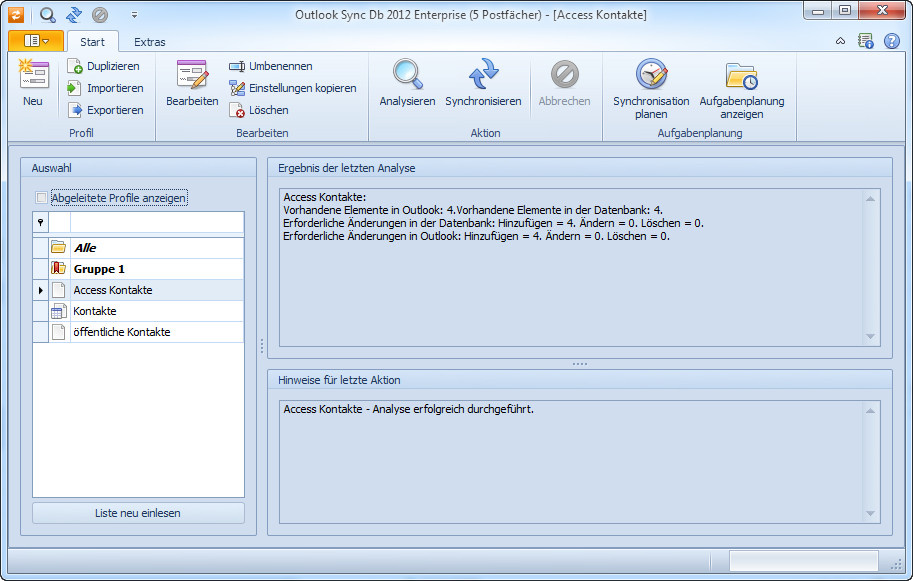The image size is (913, 581).
Task: Click 'Erforderliche Änderungen in Outlook' line
Action: coord(476,236)
